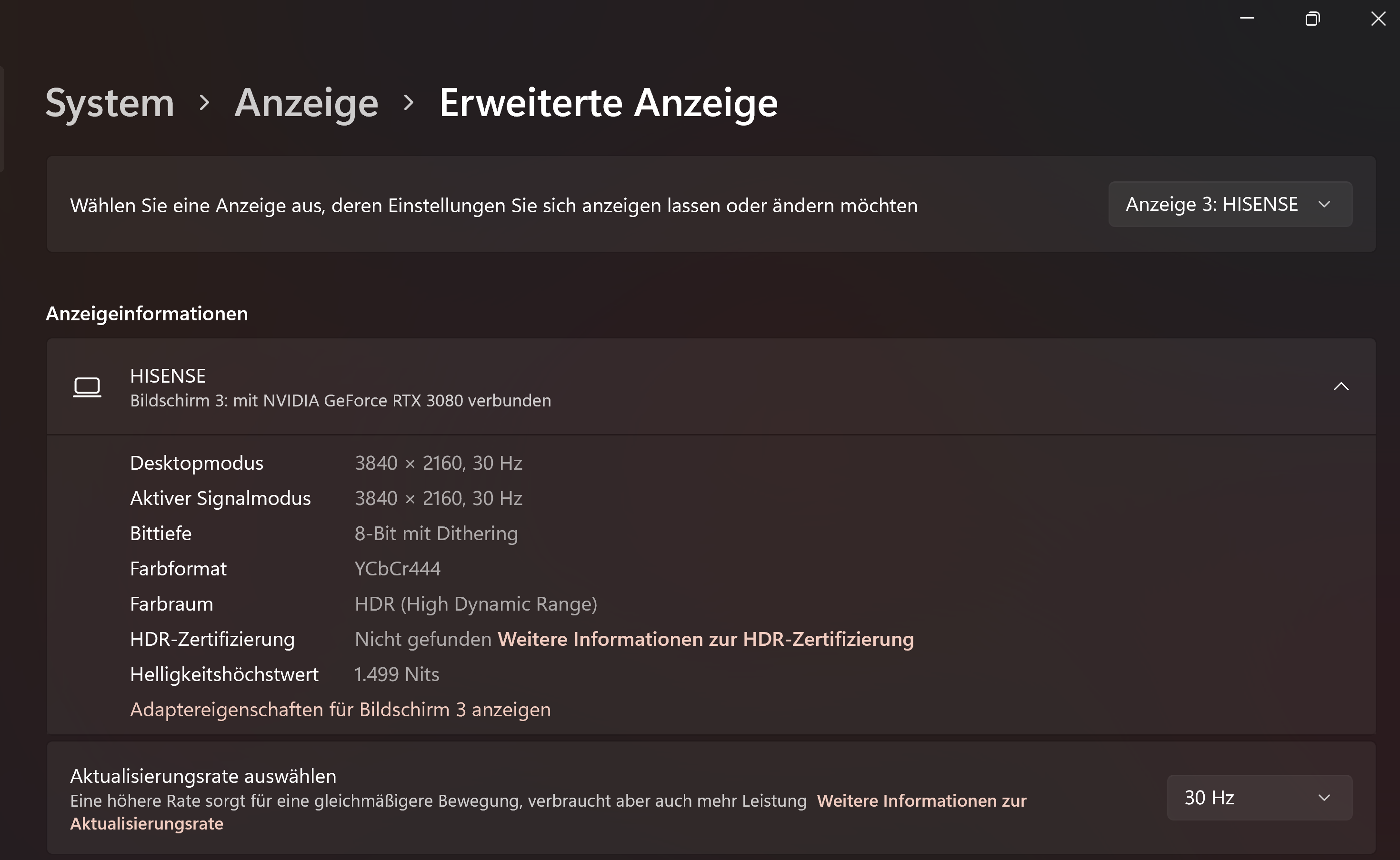Click the first breadcrumb chevron after System

[204, 103]
